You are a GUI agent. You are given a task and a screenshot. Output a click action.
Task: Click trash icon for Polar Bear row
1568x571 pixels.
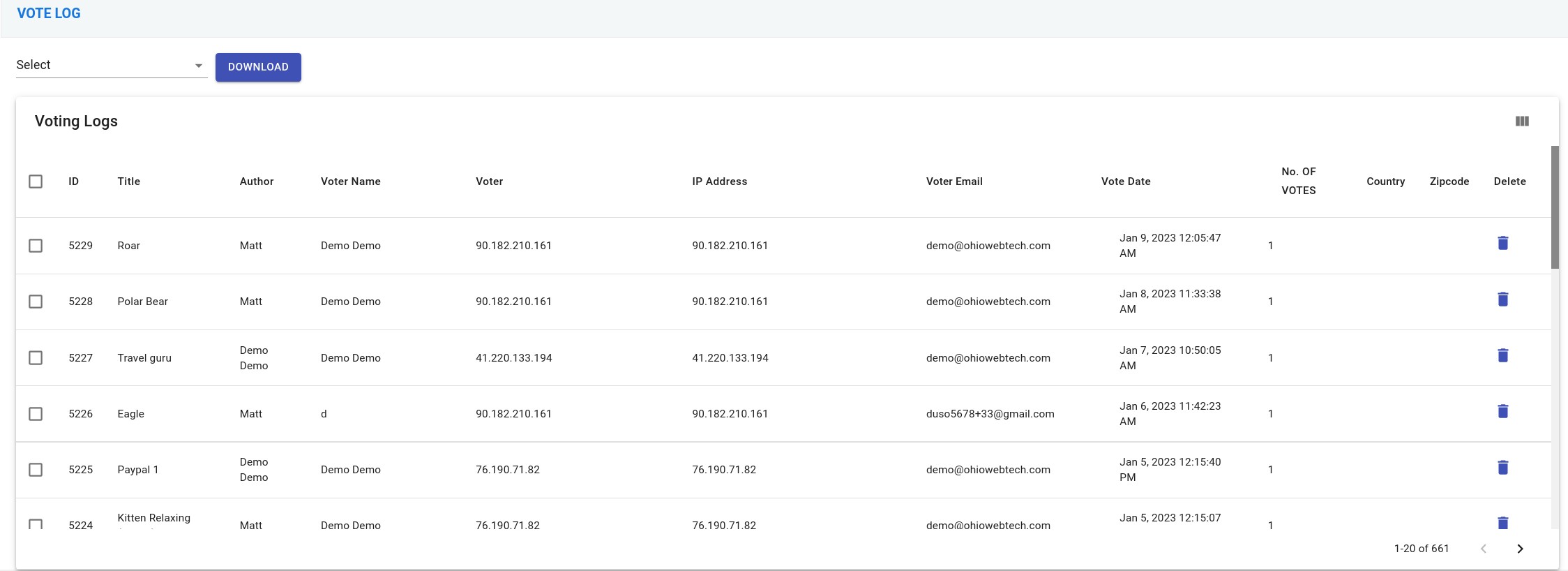pos(1502,299)
